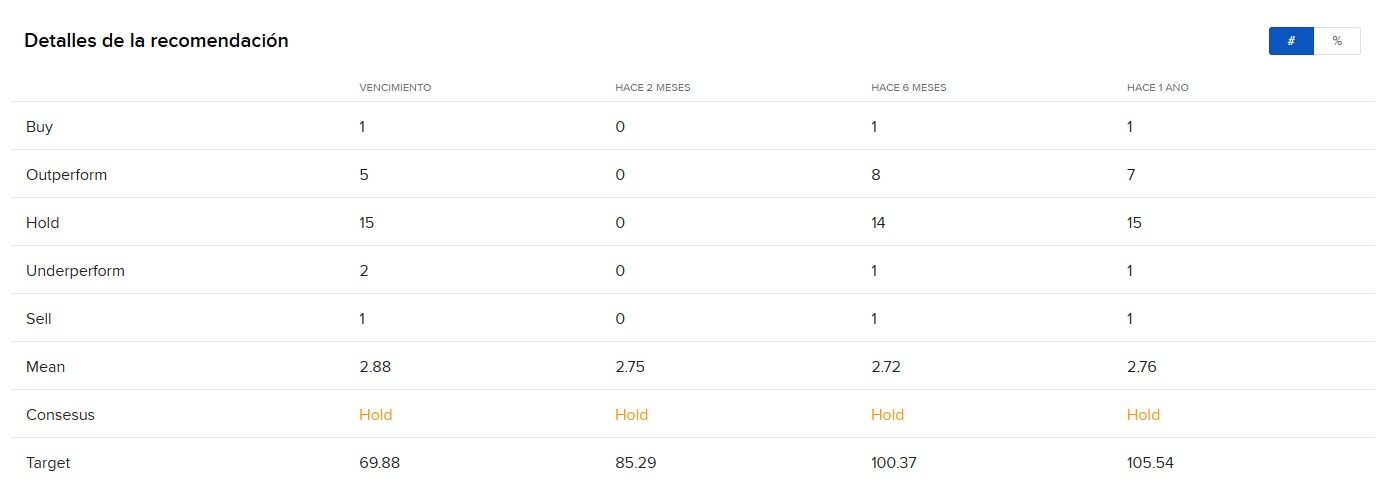Select the Buy row label
The height and width of the screenshot is (498, 1382).
(x=39, y=127)
